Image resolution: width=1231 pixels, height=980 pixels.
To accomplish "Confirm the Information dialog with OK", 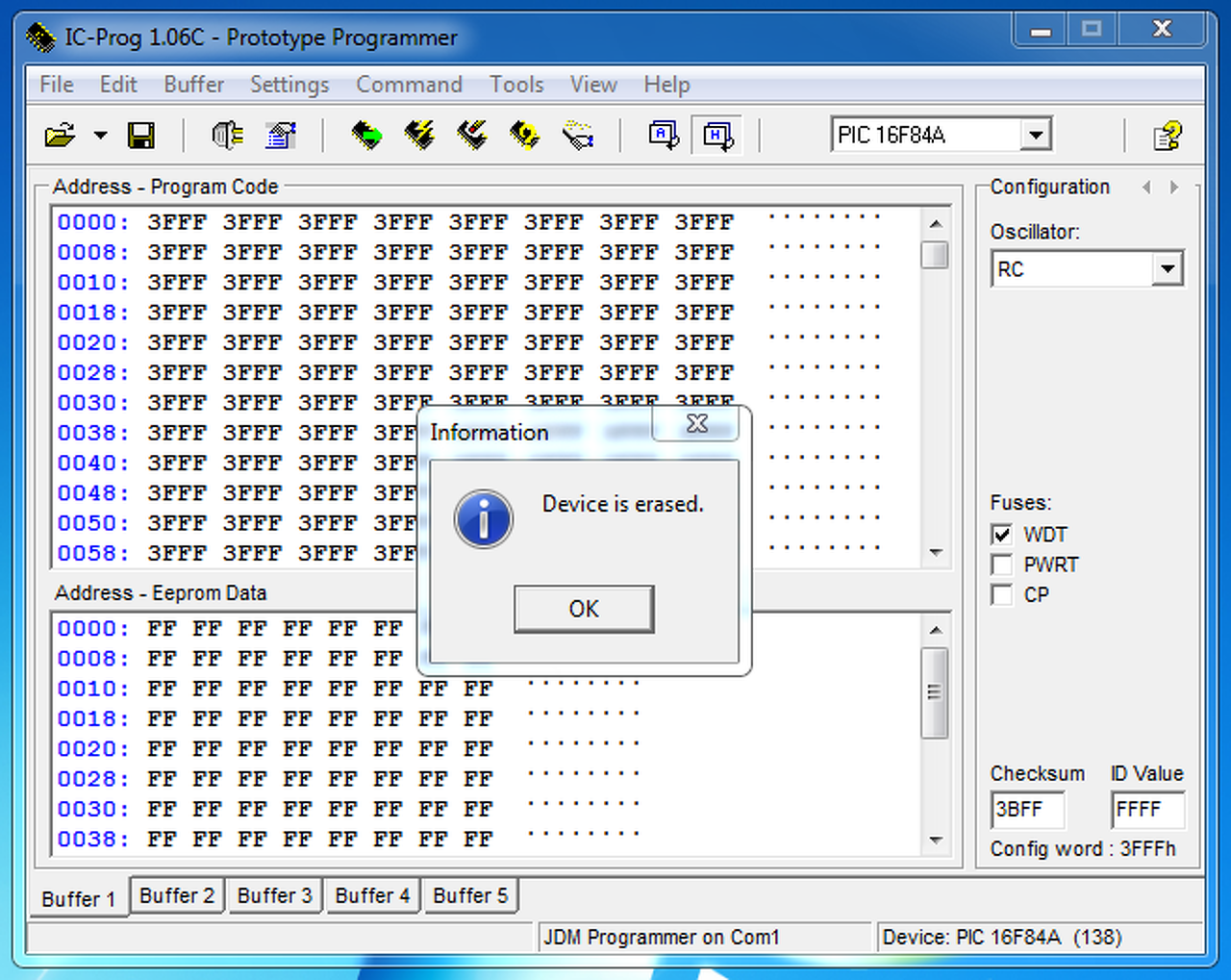I will click(584, 609).
